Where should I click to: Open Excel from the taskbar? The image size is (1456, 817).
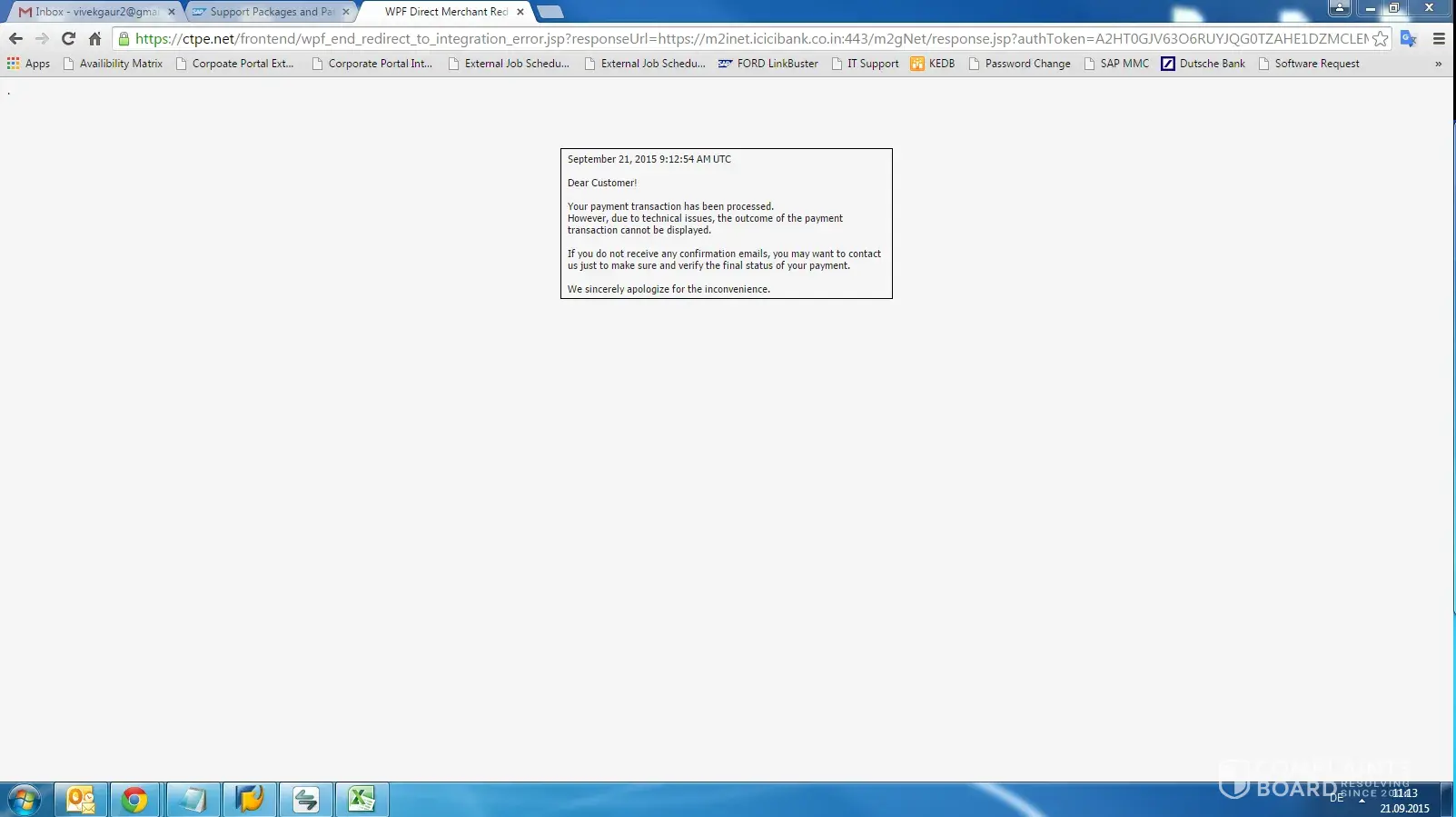[x=362, y=800]
